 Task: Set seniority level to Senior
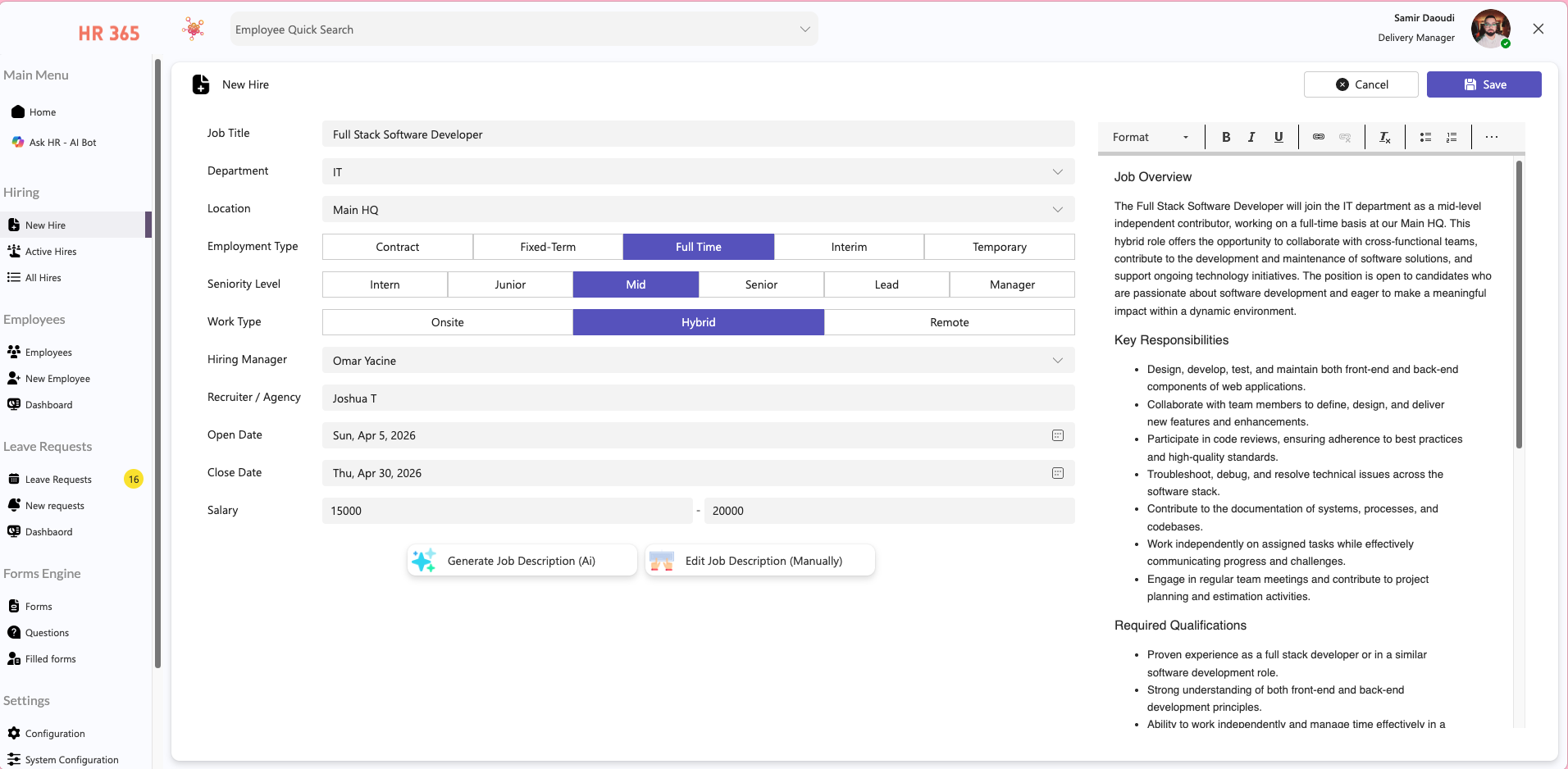[x=761, y=284]
